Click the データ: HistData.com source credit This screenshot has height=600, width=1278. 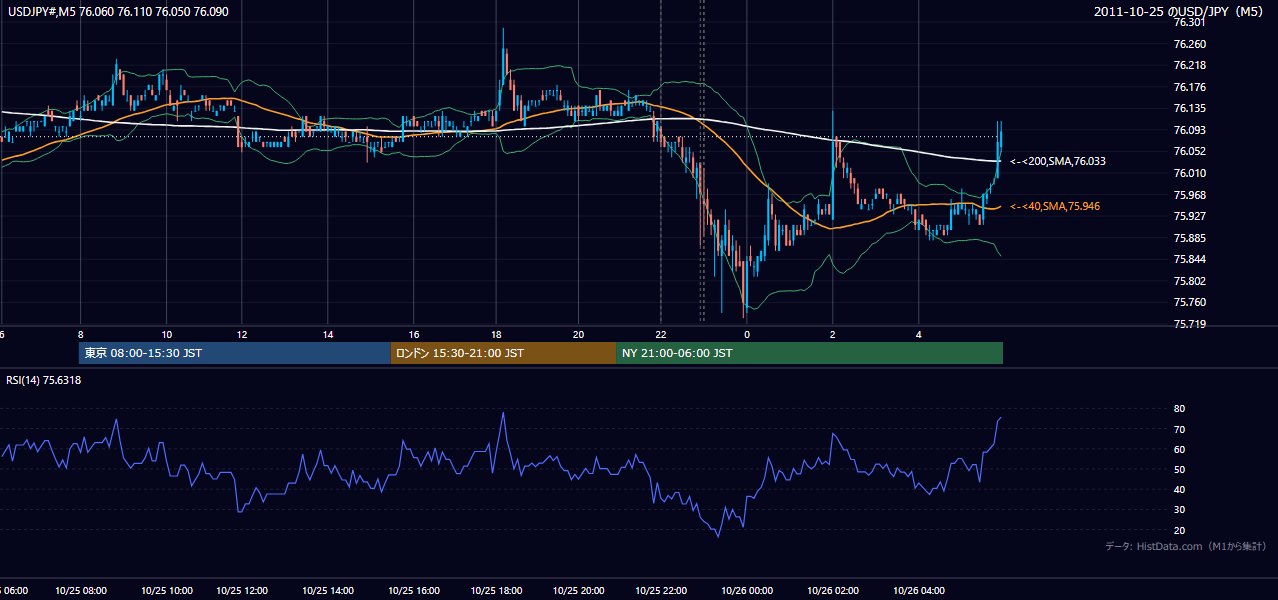[1185, 546]
